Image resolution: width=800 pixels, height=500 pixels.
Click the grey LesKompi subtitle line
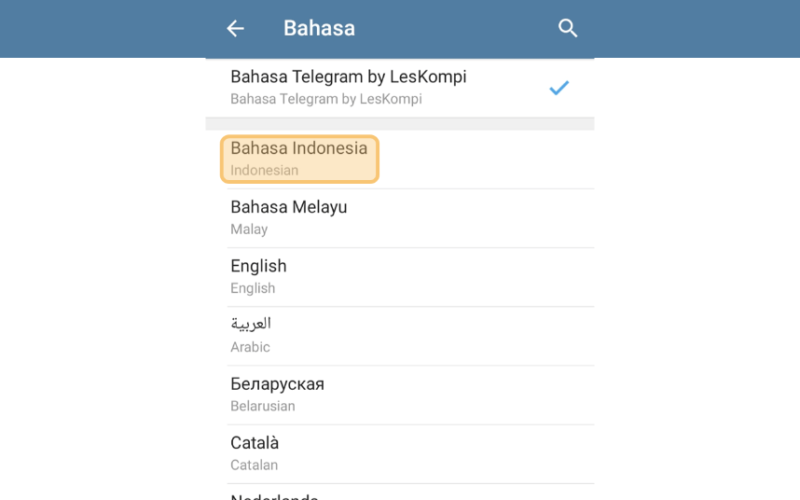(x=326, y=99)
